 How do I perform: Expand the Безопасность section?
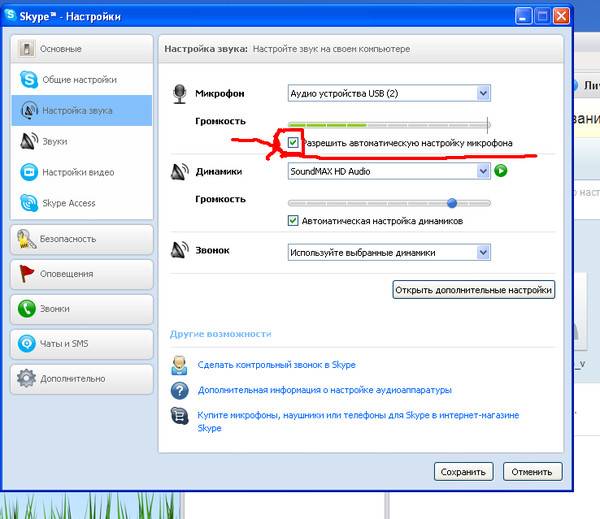pyautogui.click(x=82, y=239)
